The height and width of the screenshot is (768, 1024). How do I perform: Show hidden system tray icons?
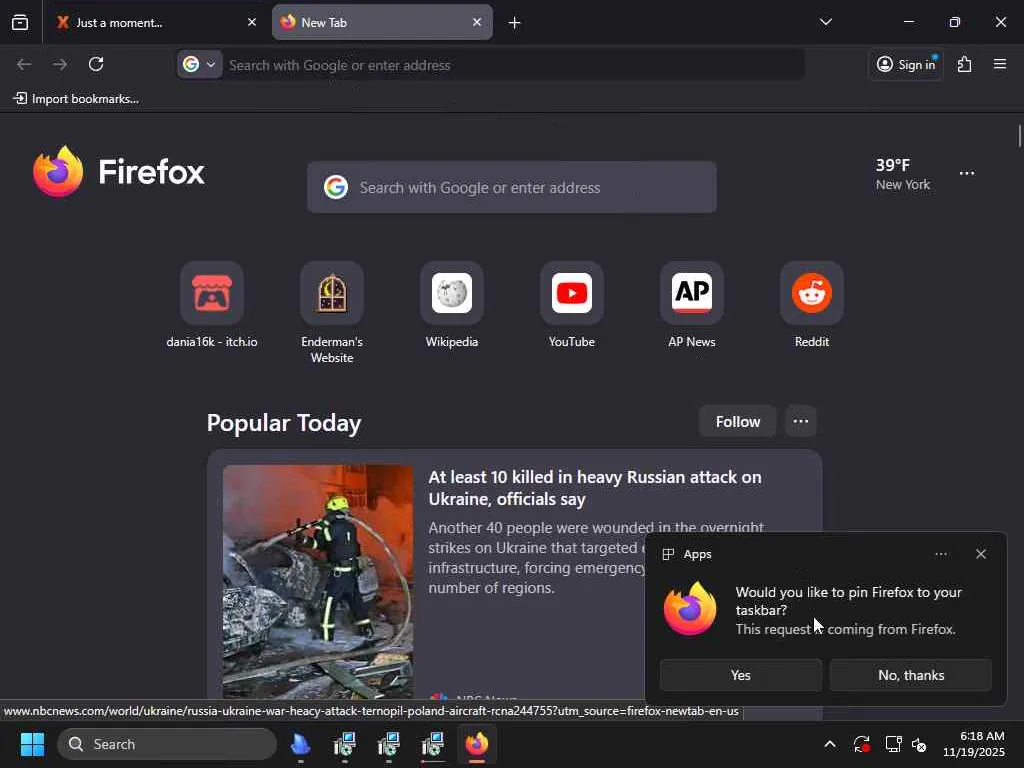coord(830,744)
